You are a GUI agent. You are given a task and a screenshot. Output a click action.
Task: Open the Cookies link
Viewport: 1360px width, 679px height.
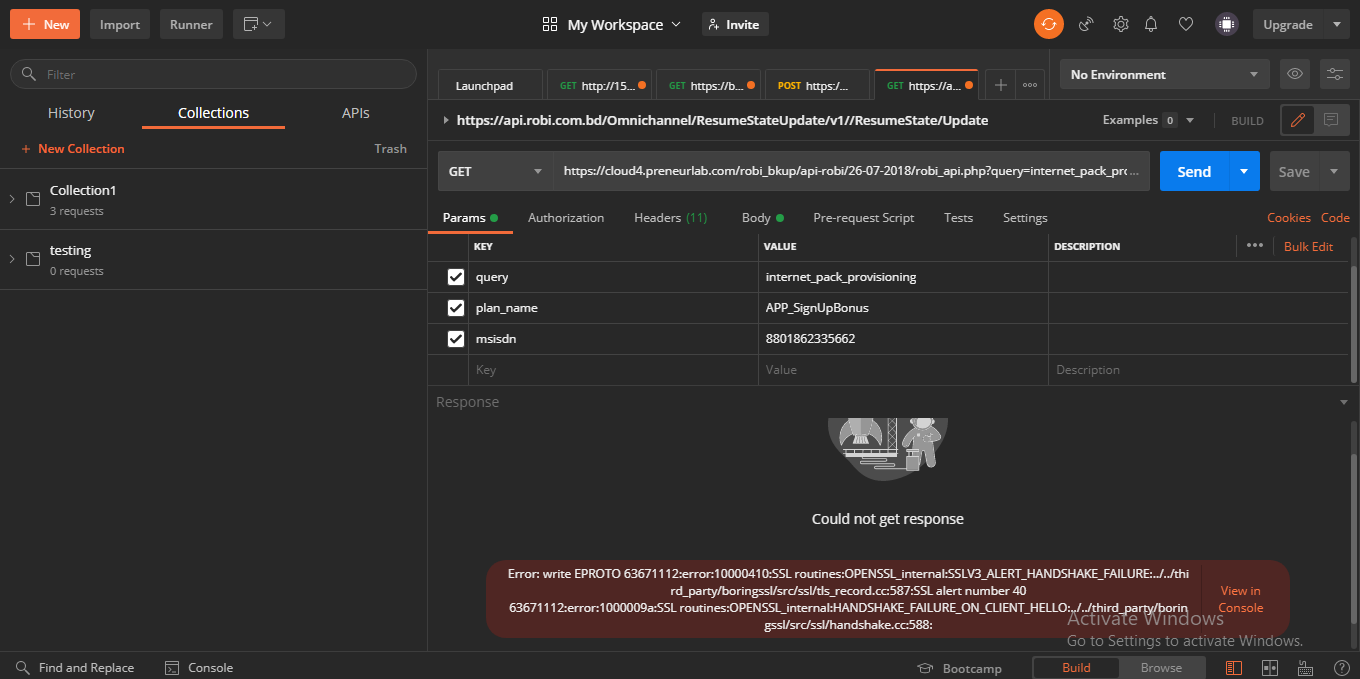click(x=1289, y=218)
